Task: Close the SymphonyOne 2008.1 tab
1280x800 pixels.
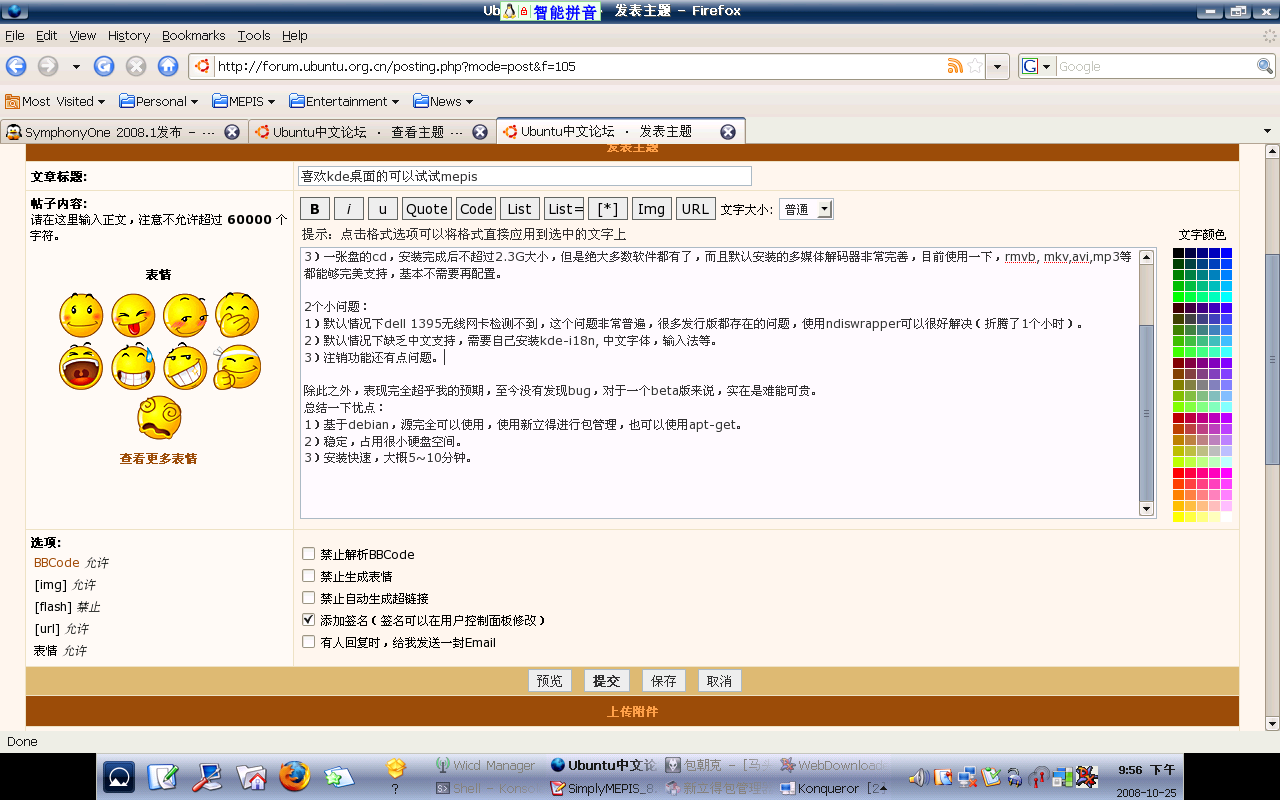Action: point(231,132)
